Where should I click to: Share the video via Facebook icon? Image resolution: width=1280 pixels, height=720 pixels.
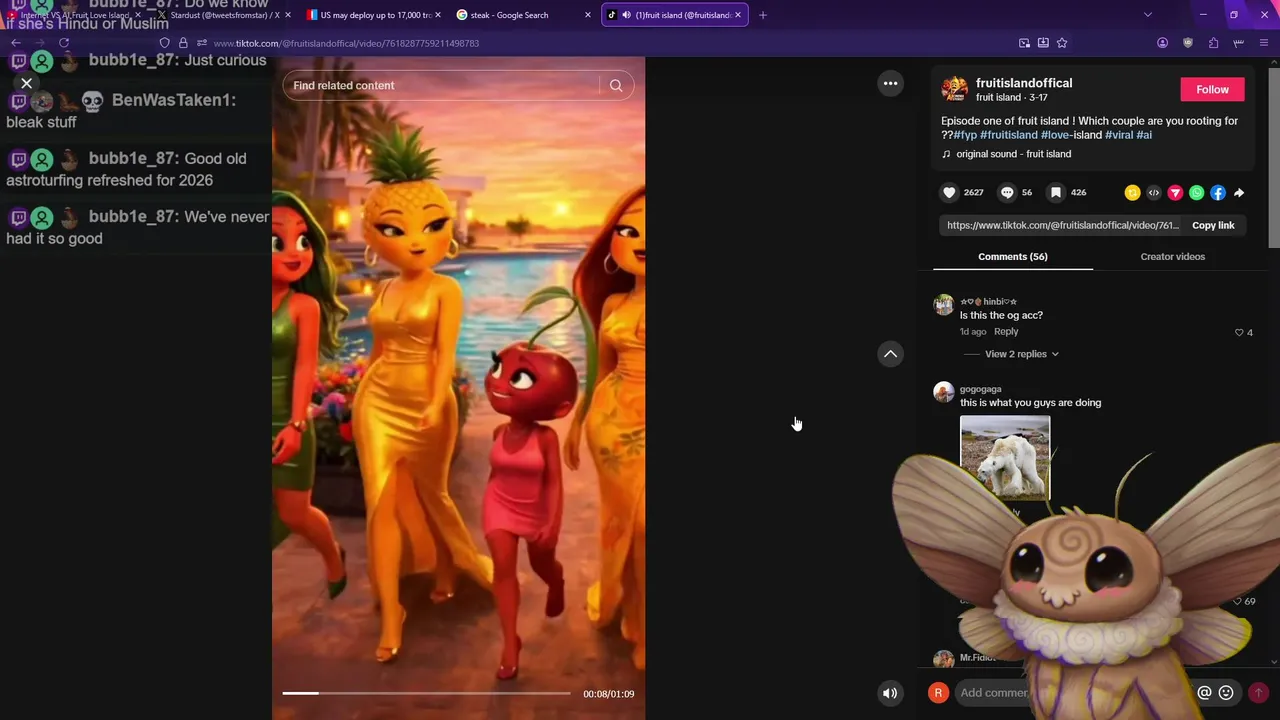1217,193
